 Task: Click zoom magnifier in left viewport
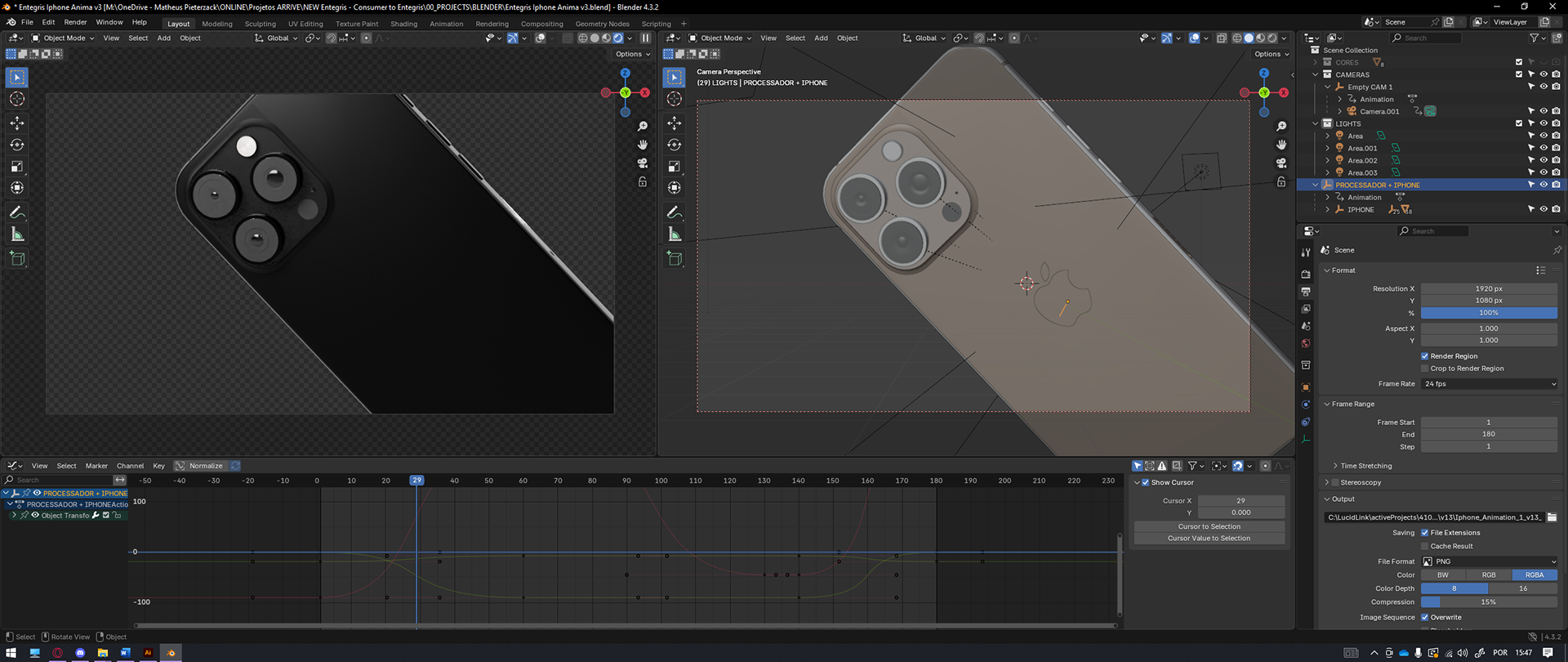(x=643, y=126)
